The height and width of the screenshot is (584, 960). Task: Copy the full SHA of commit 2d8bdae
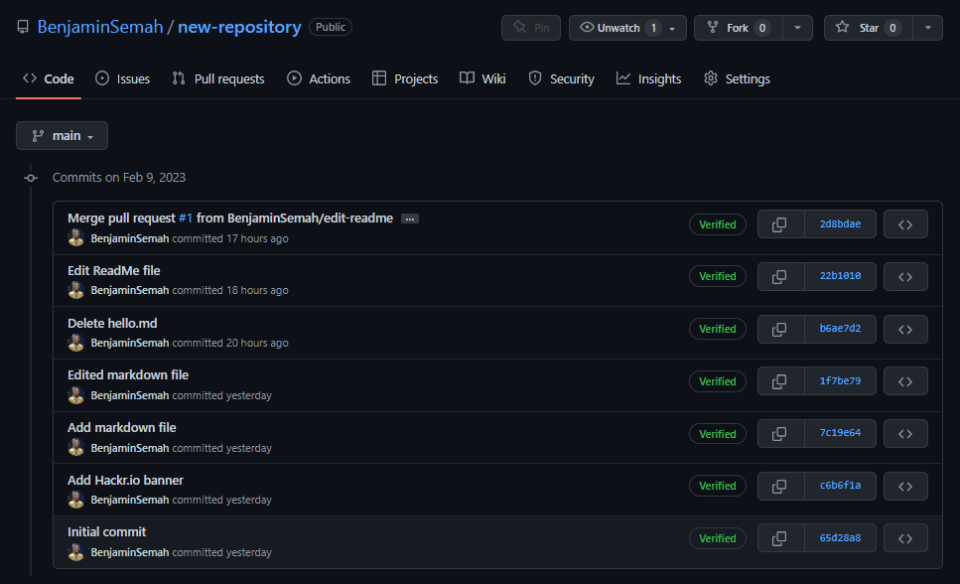(780, 224)
